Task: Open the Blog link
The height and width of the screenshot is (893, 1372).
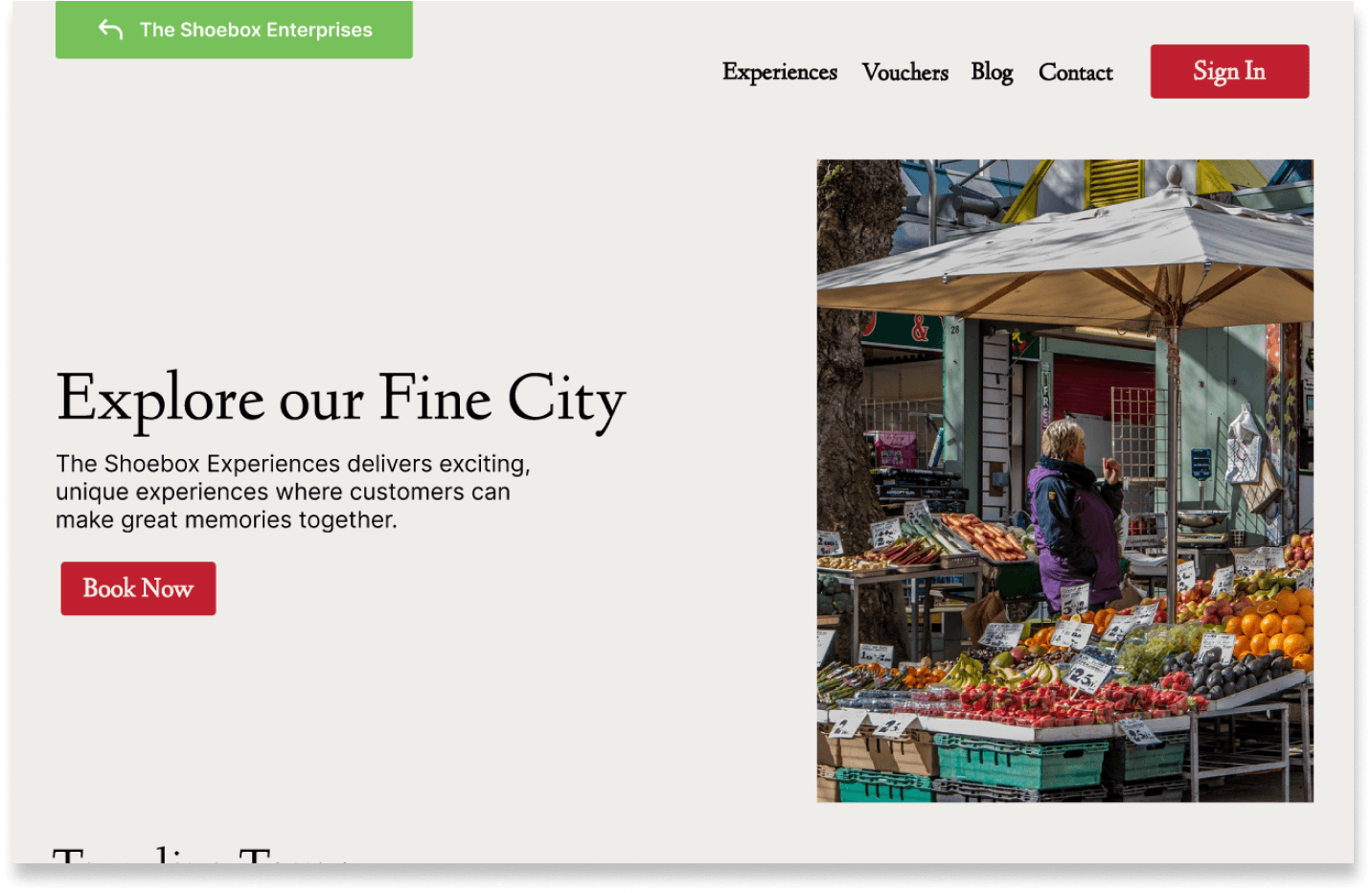Action: pos(992,72)
